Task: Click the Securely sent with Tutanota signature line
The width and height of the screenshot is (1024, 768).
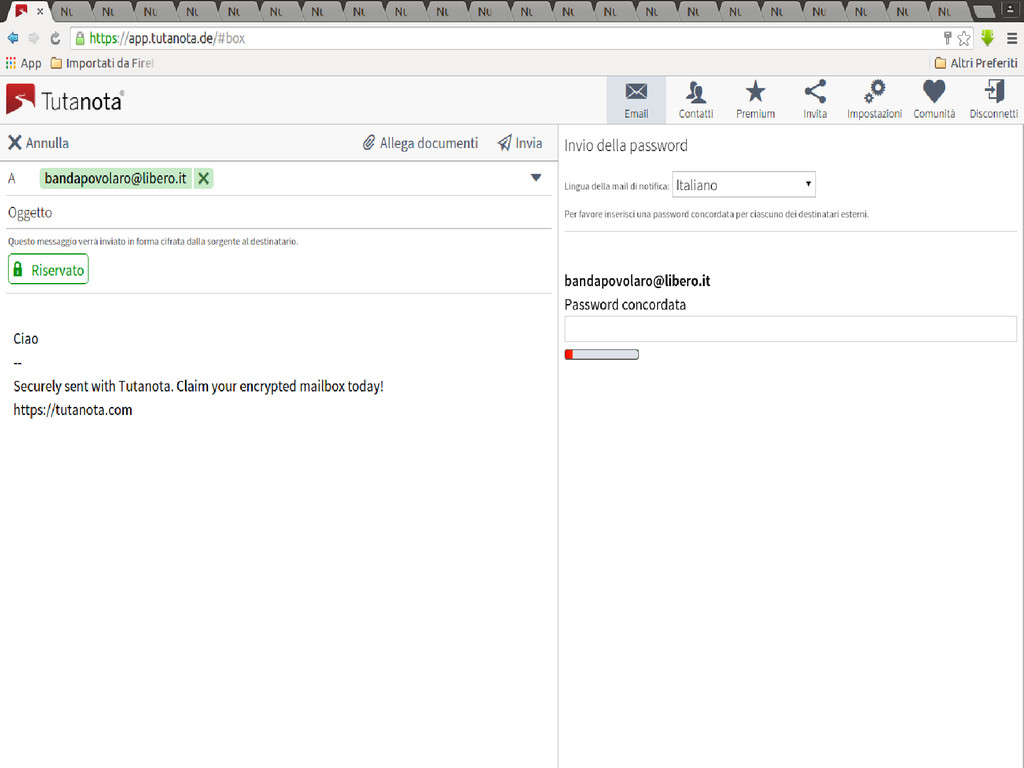Action: coord(199,387)
